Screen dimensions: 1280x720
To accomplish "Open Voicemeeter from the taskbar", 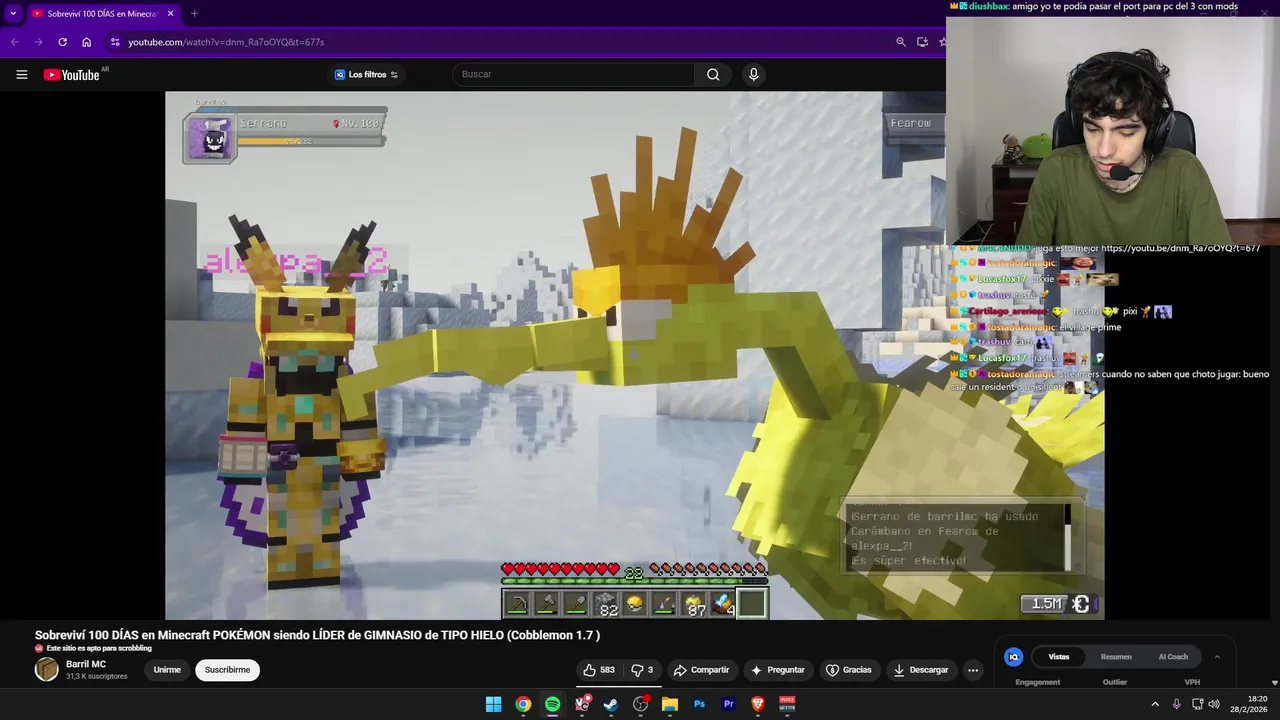I will tap(787, 704).
